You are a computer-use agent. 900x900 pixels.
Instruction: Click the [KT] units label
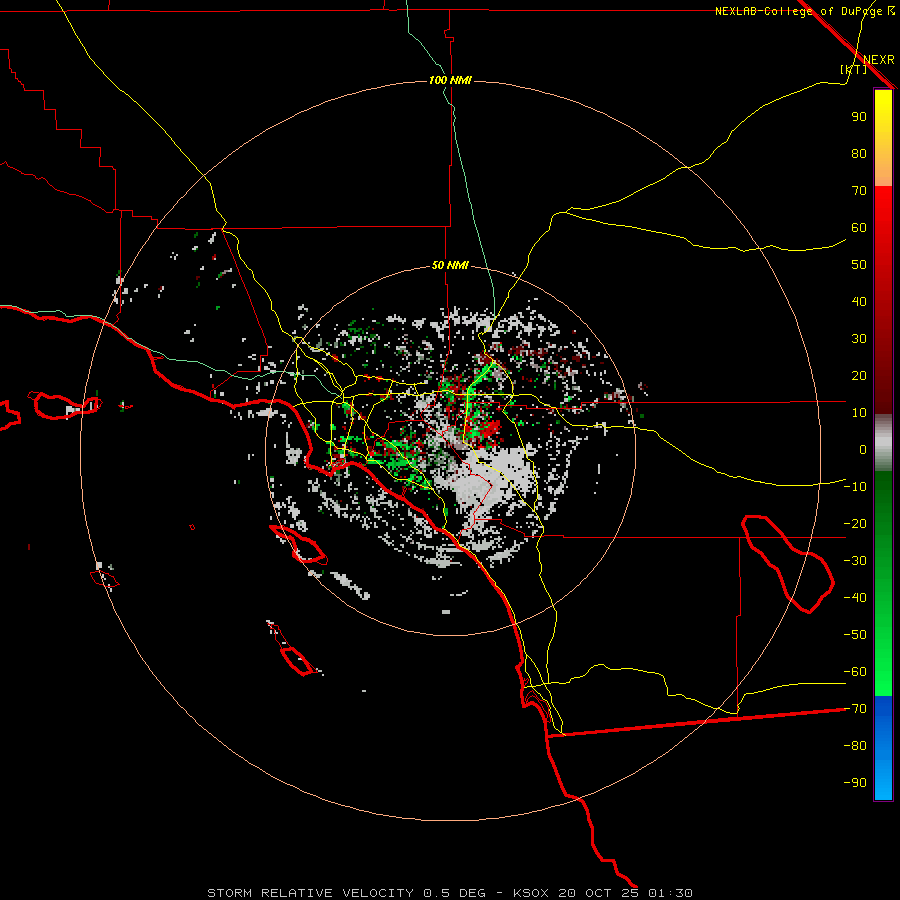pos(854,69)
